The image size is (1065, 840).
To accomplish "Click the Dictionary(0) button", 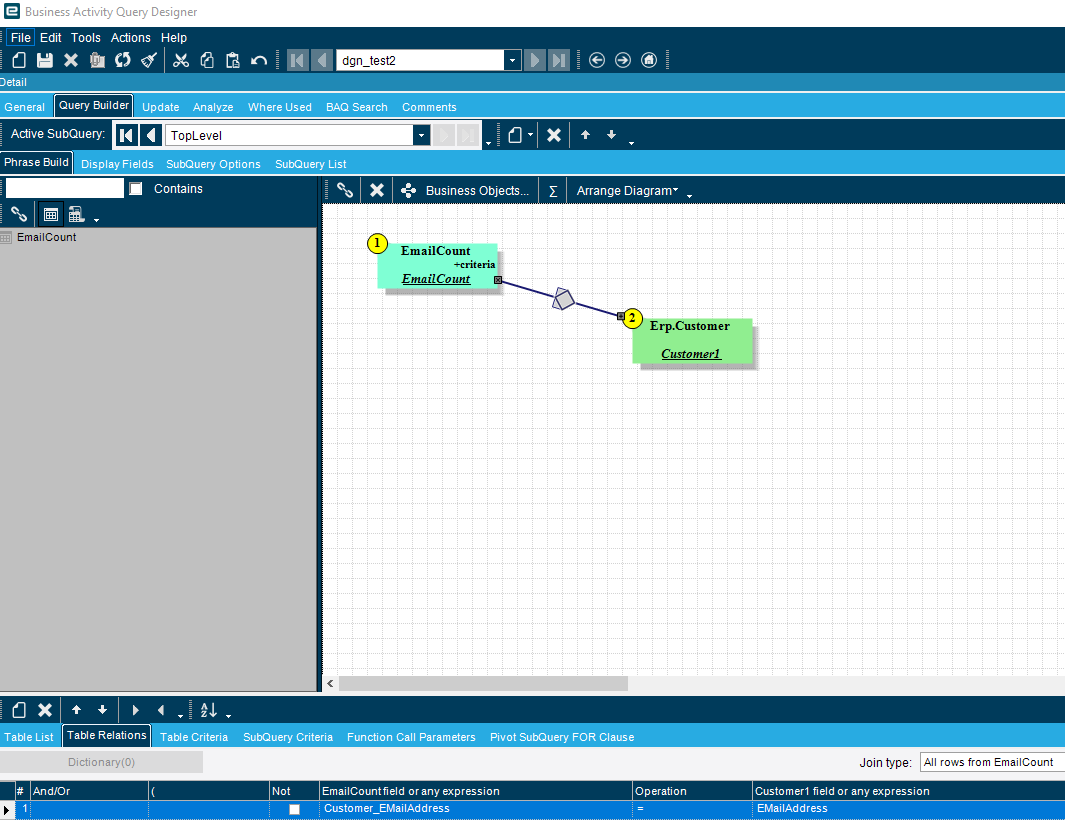I will point(101,763).
